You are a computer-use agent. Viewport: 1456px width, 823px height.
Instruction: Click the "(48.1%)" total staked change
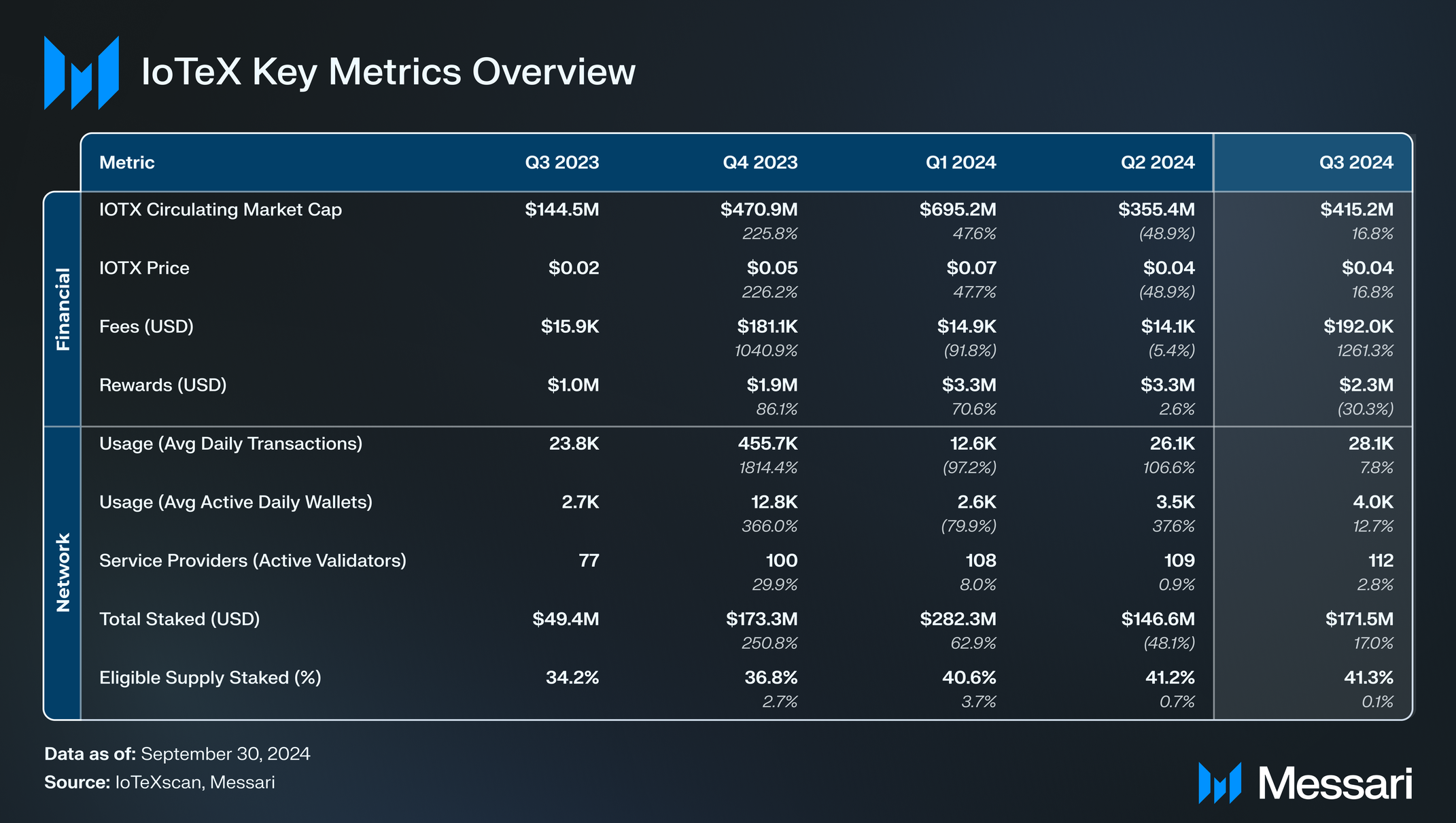[1169, 643]
